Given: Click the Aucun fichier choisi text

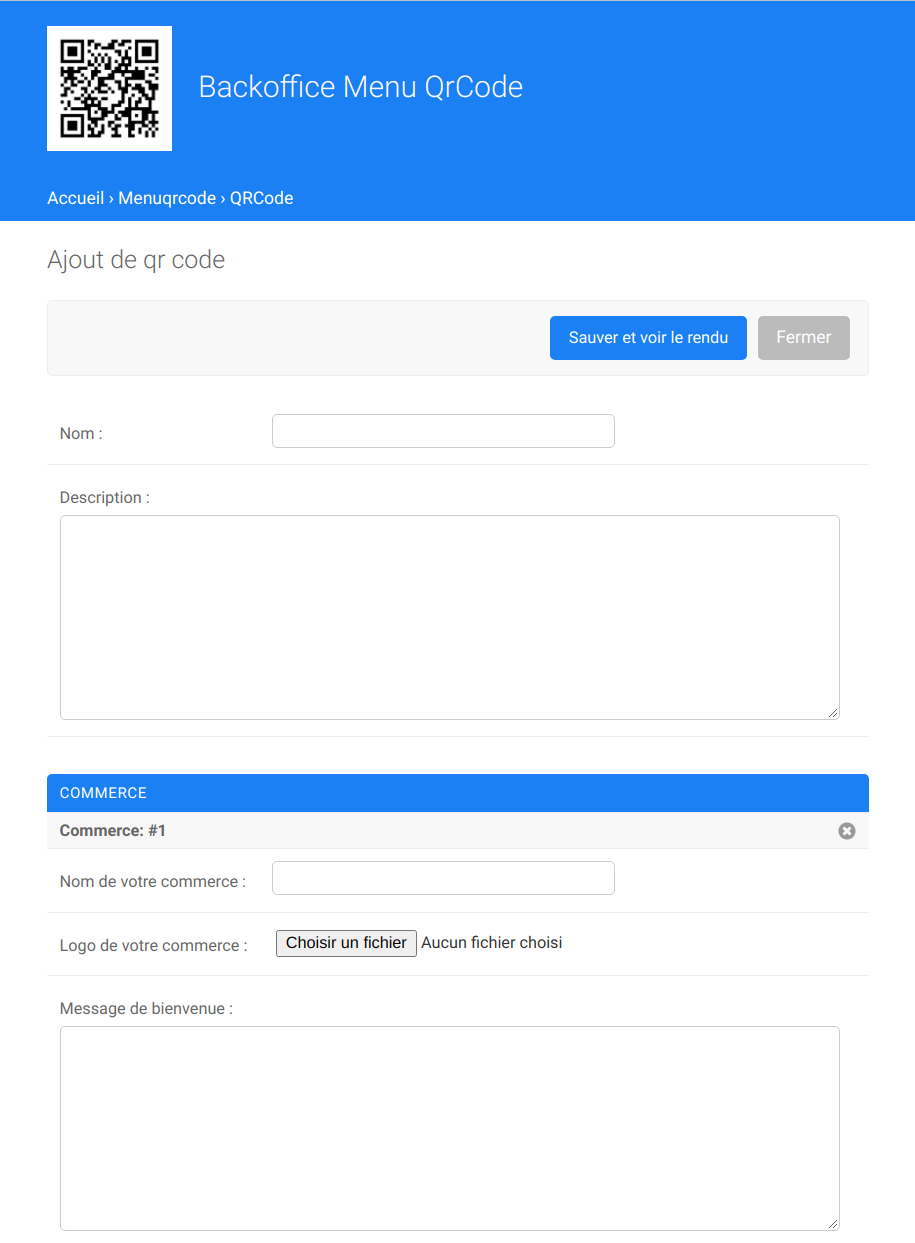Looking at the screenshot, I should click(x=492, y=943).
